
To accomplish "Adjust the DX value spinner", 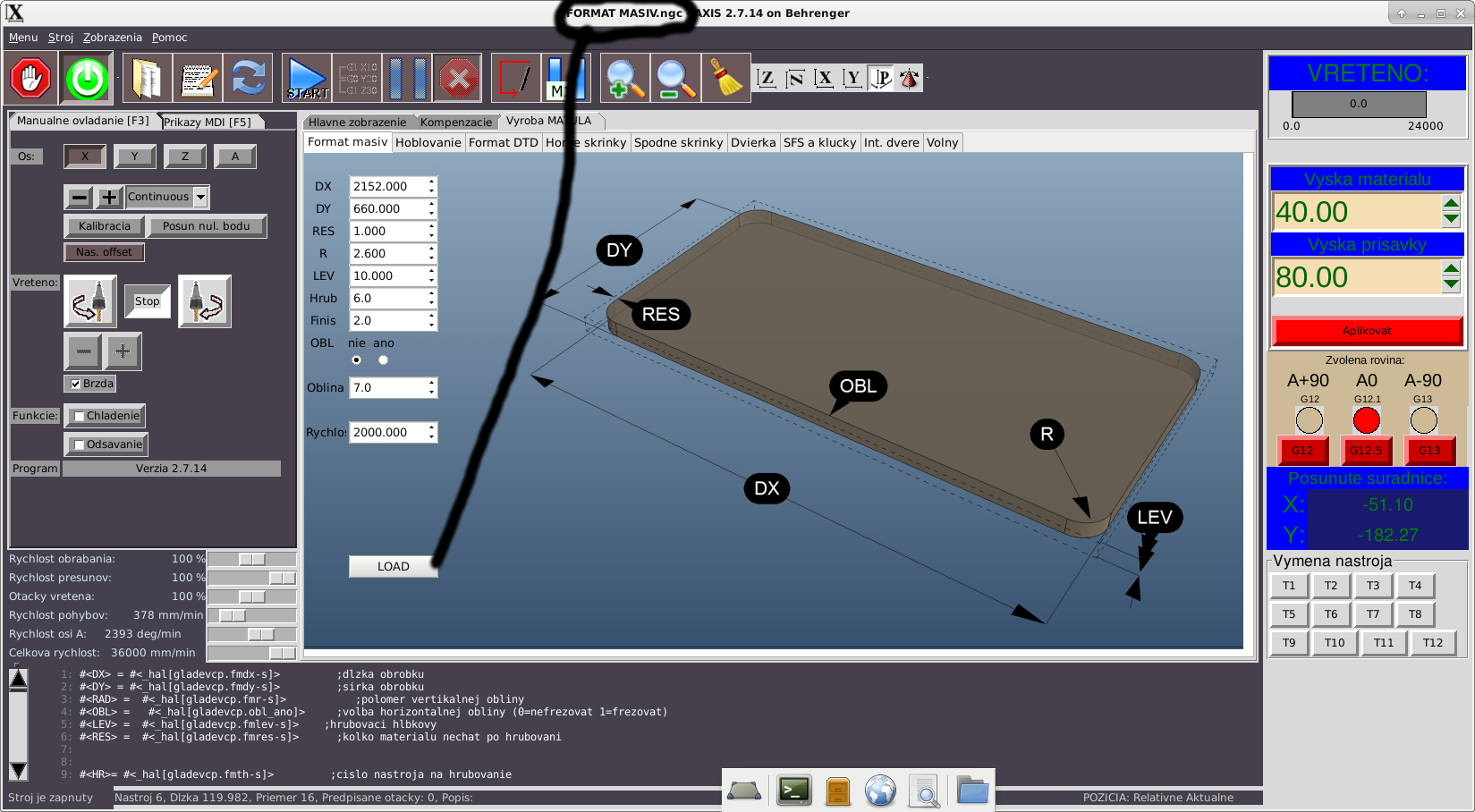I will coord(432,186).
